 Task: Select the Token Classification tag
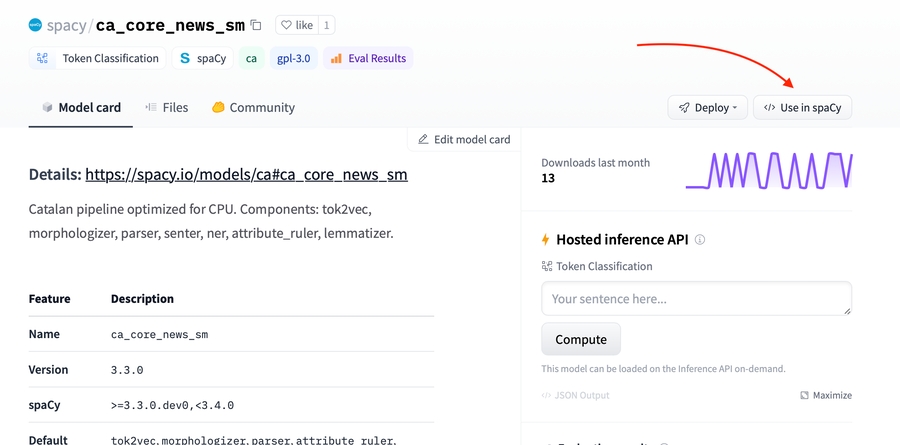pos(98,58)
